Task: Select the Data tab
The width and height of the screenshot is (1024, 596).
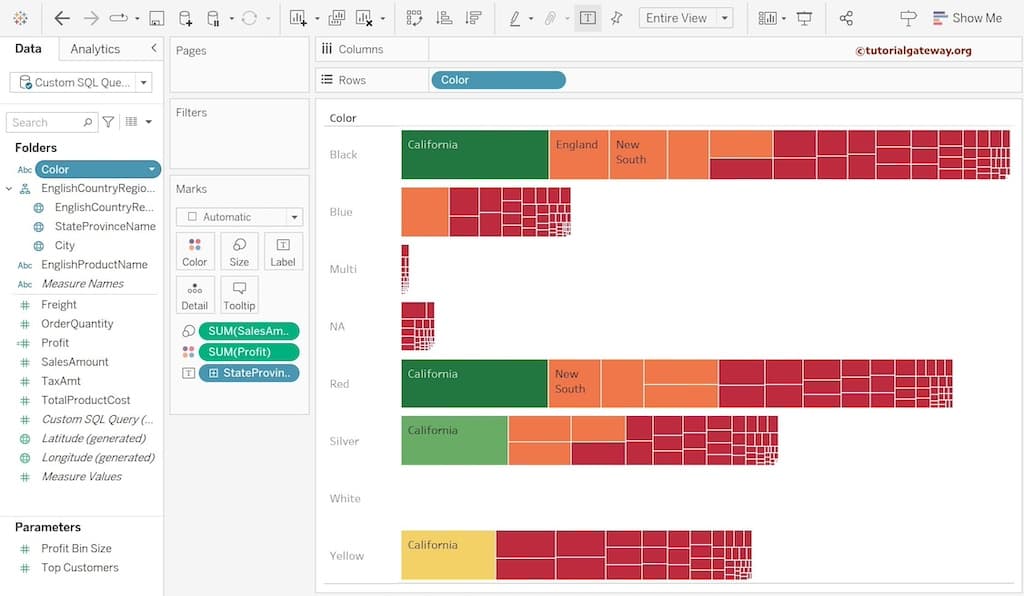Action: [x=28, y=49]
